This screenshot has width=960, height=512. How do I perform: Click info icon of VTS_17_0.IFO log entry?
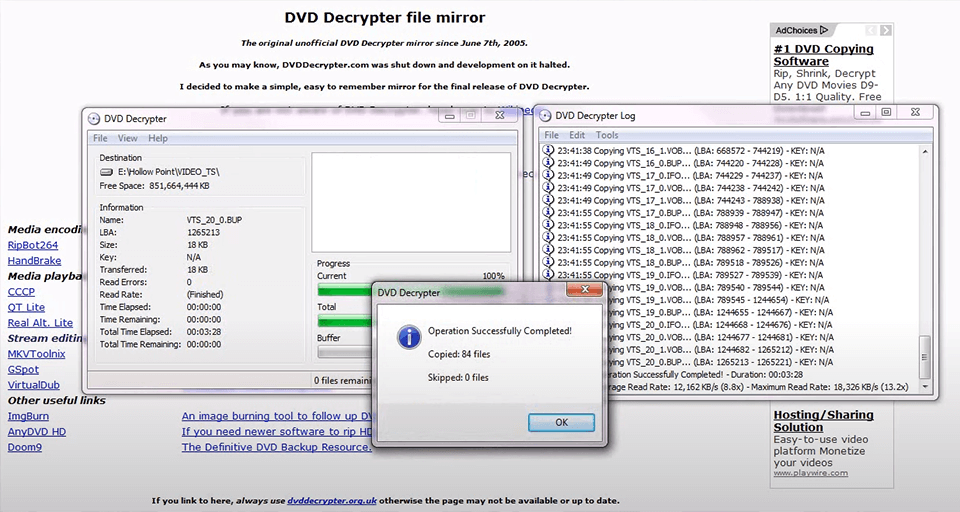(548, 175)
